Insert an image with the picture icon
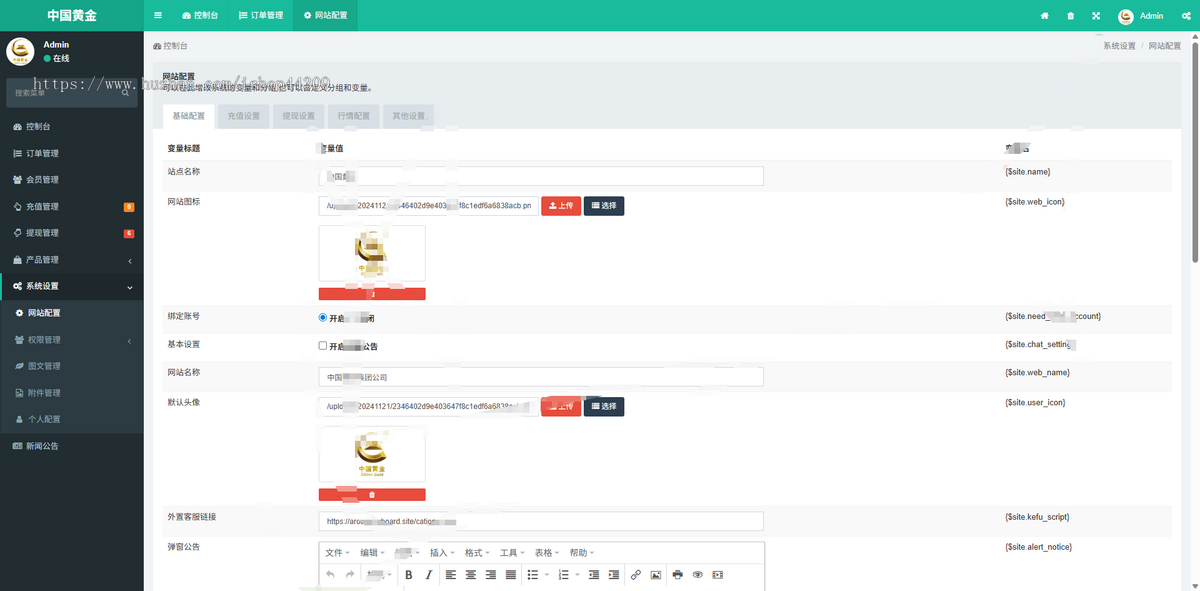Viewport: 1200px width, 591px height. pos(656,575)
